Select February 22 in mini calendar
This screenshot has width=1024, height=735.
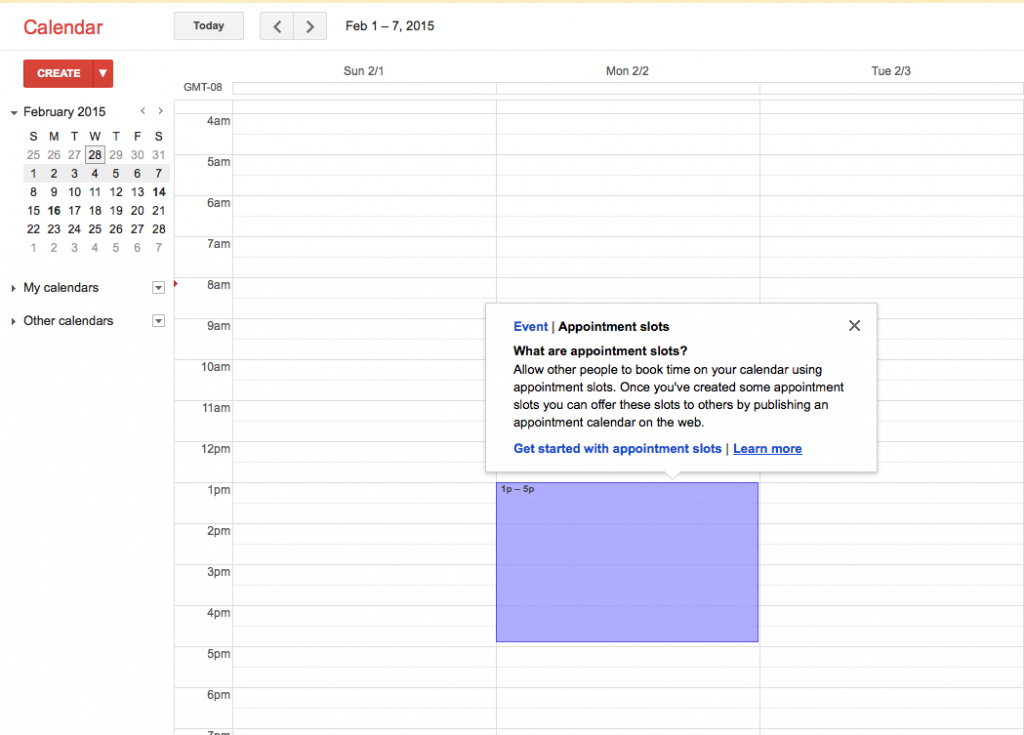click(x=33, y=229)
